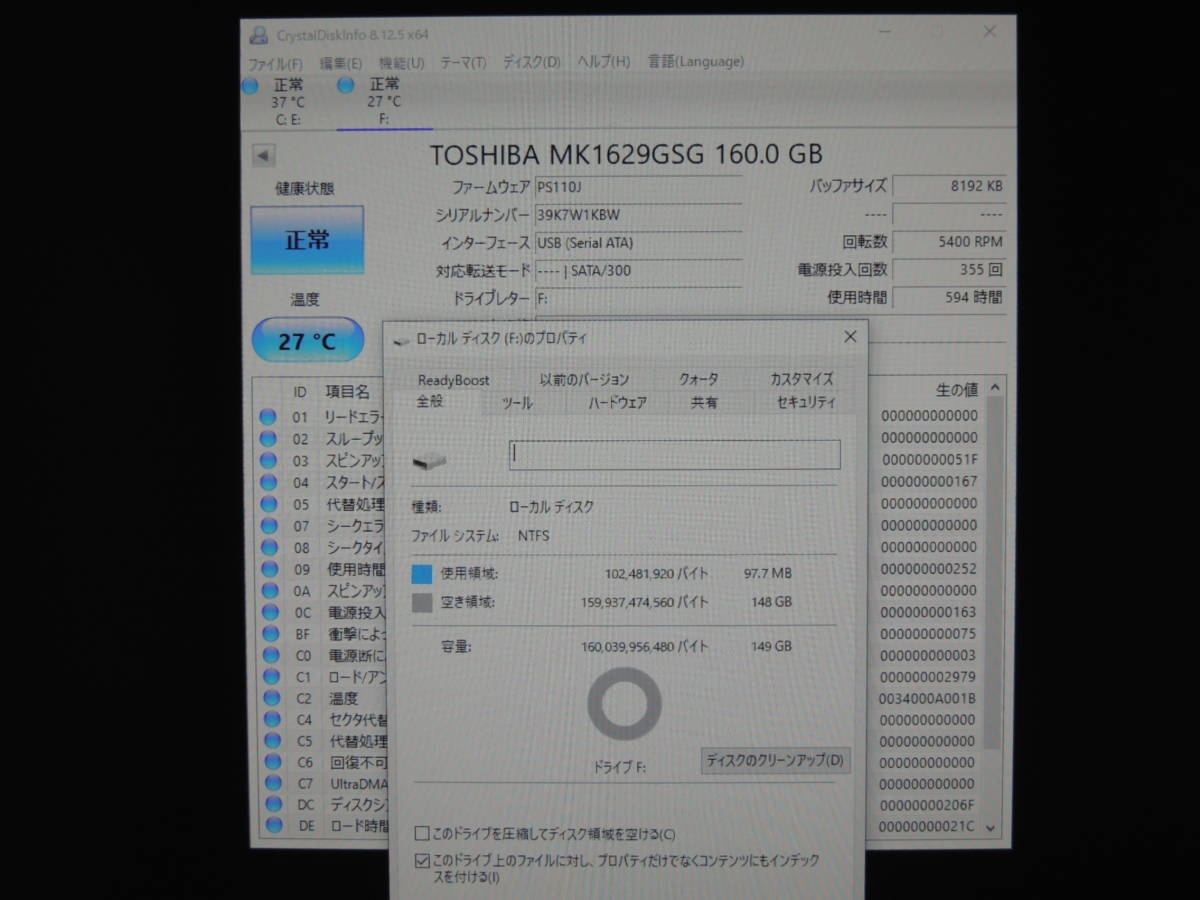This screenshot has height=900, width=1200.
Task: Open the テーマ(T) menu
Action: pyautogui.click(x=463, y=62)
